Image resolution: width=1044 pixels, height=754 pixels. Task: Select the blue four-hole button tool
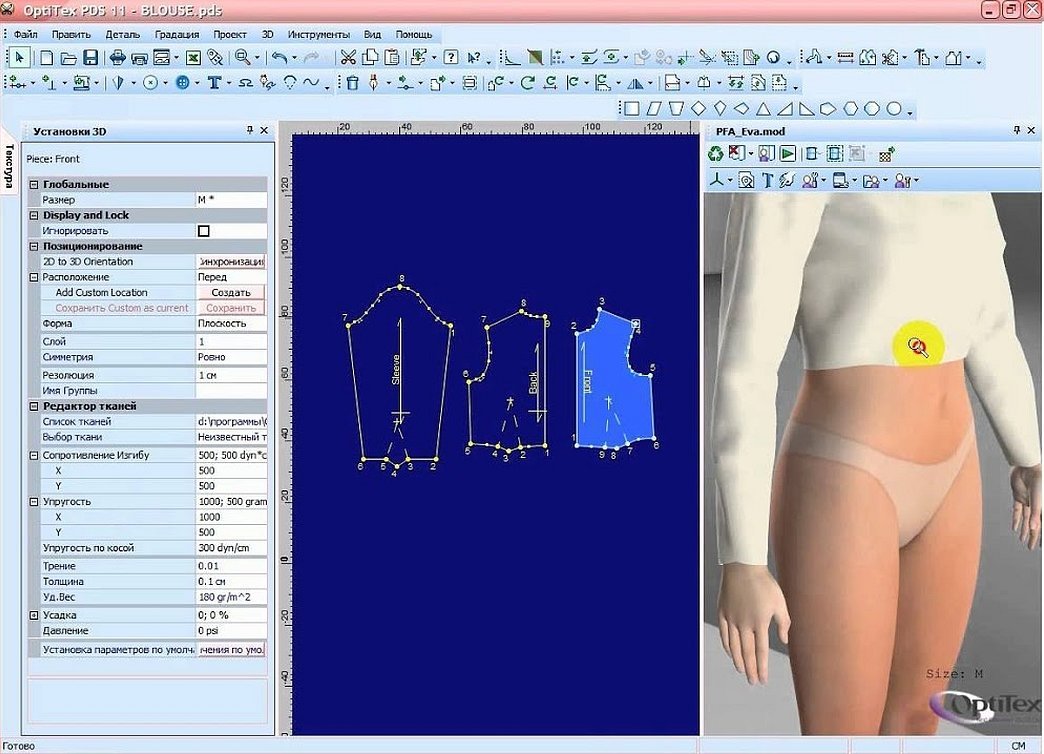182,83
